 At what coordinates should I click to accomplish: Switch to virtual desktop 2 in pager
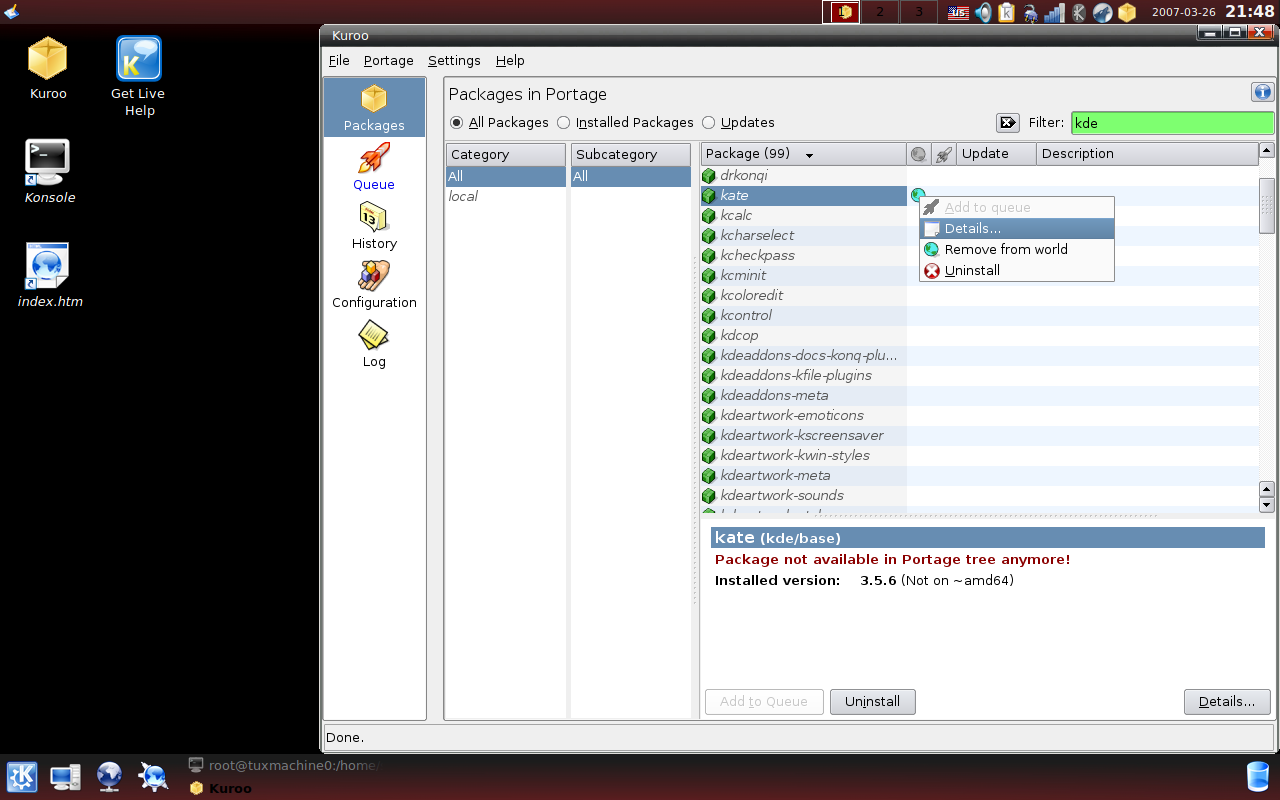pyautogui.click(x=880, y=12)
